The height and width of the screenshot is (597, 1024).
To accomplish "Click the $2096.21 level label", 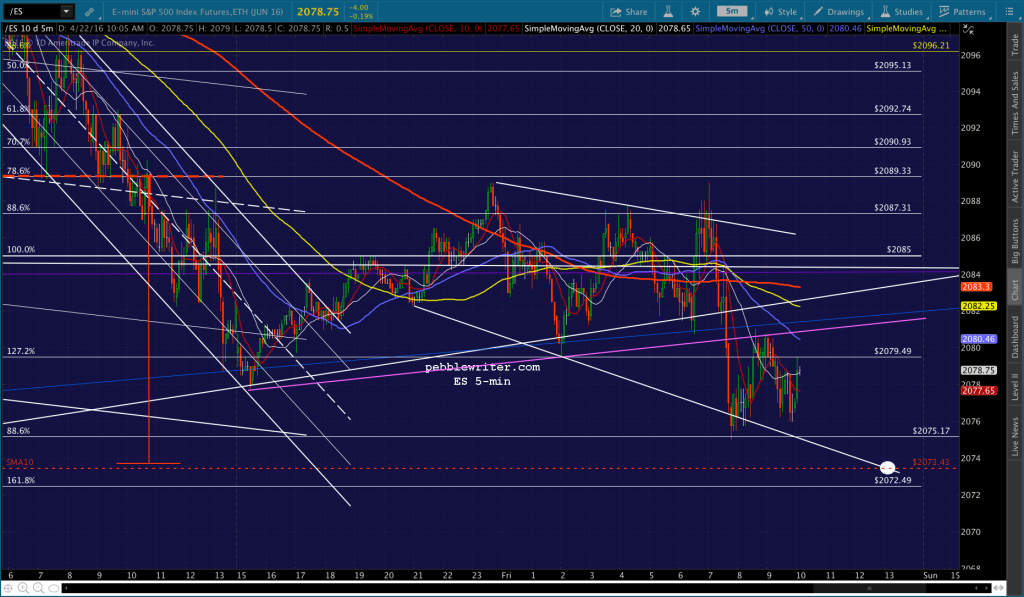I will pyautogui.click(x=931, y=46).
